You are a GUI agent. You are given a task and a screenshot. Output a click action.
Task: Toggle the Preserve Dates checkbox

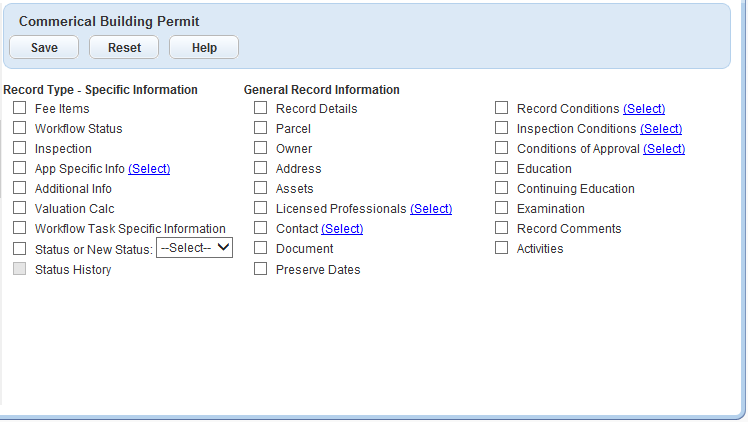tap(261, 269)
